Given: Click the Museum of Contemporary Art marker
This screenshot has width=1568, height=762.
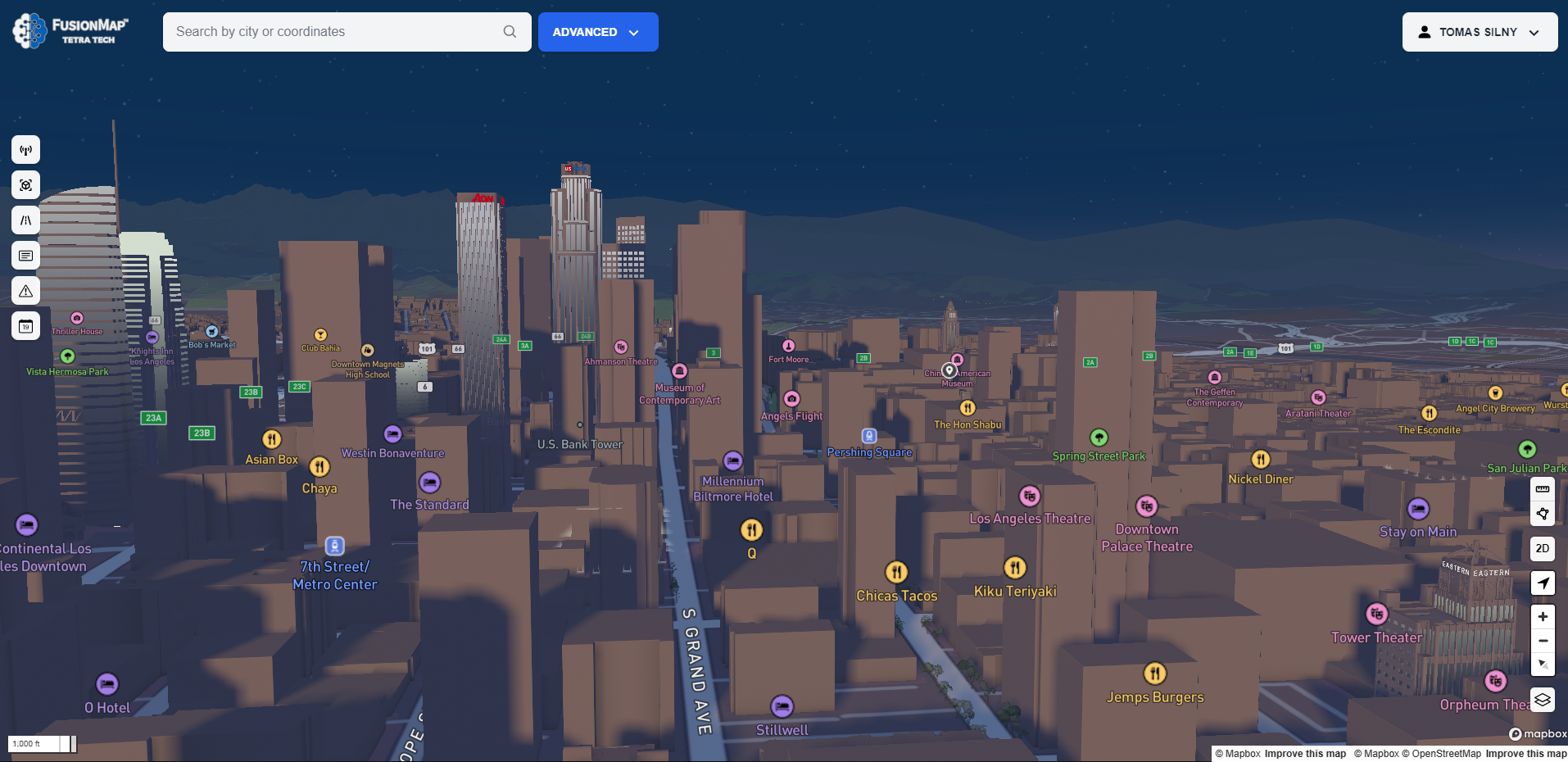Looking at the screenshot, I should click(679, 371).
